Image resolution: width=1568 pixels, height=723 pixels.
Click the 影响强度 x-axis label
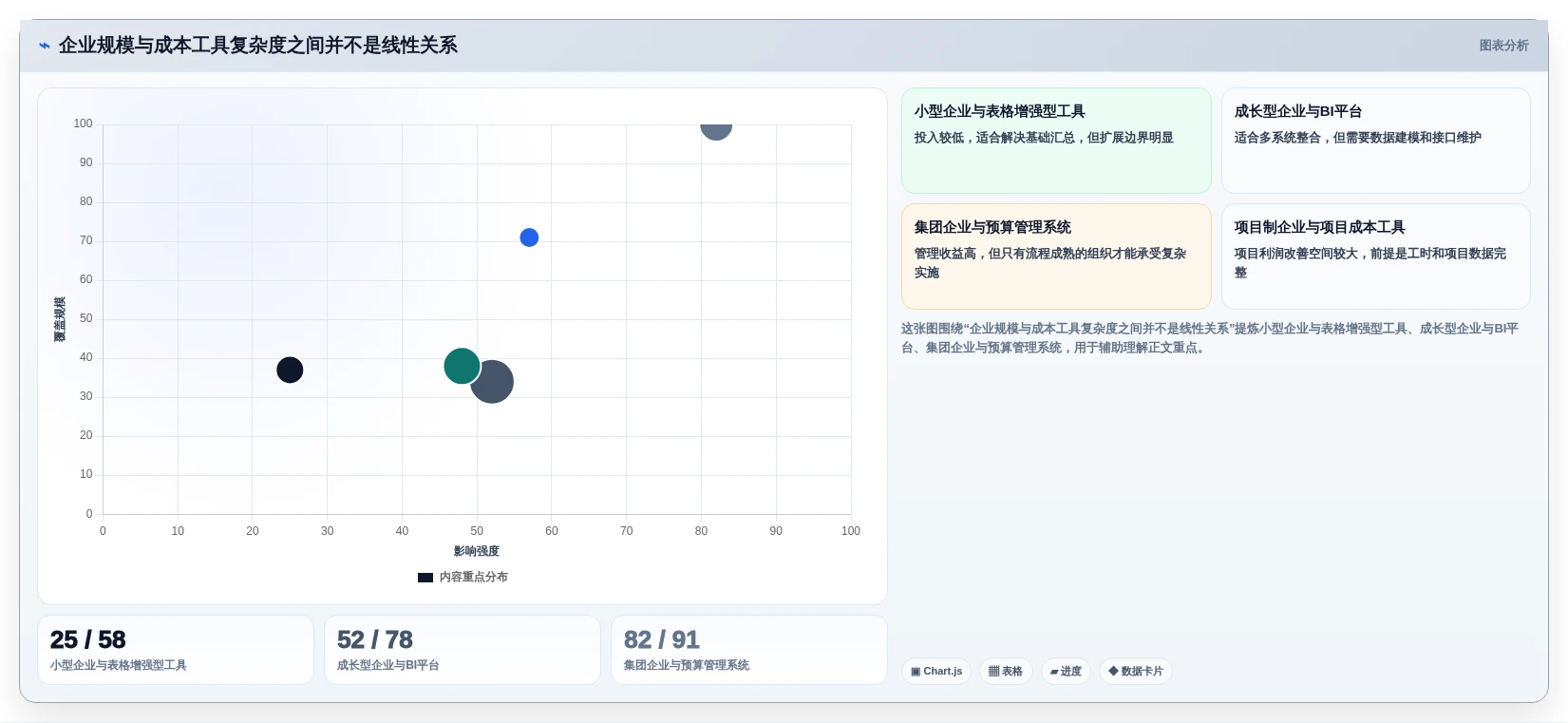point(477,551)
